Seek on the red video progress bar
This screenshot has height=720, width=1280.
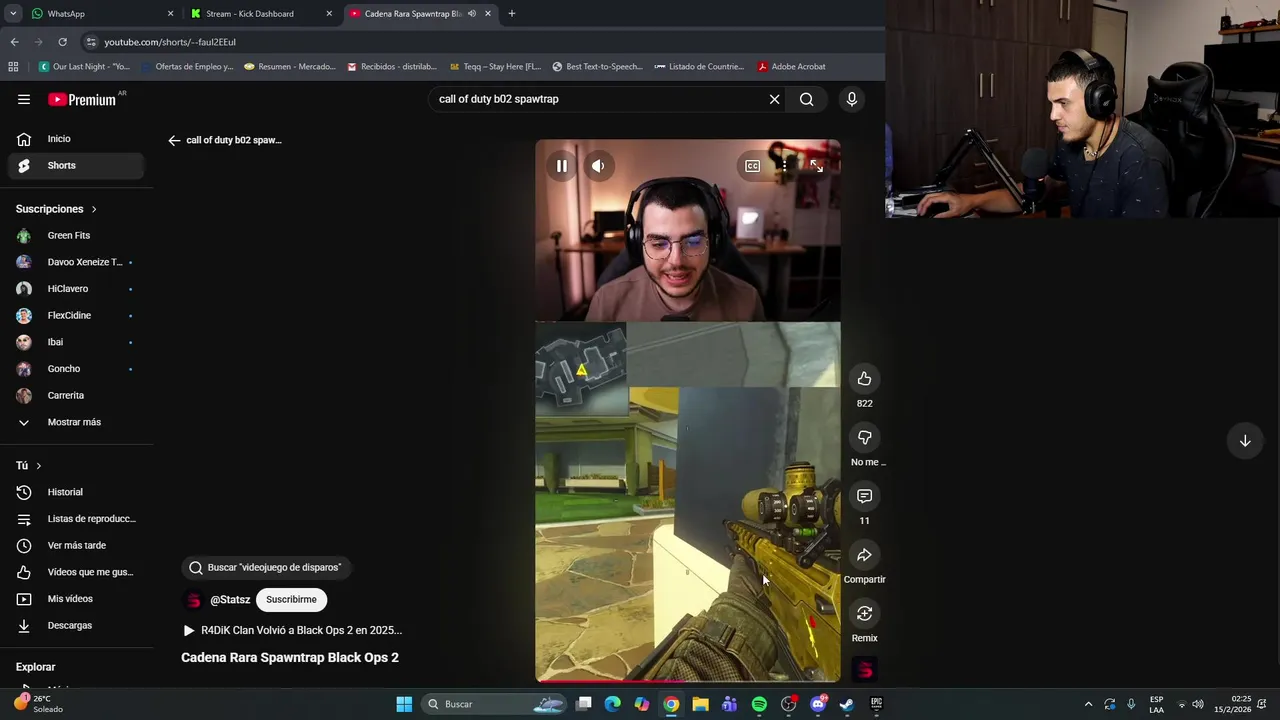[688, 681]
